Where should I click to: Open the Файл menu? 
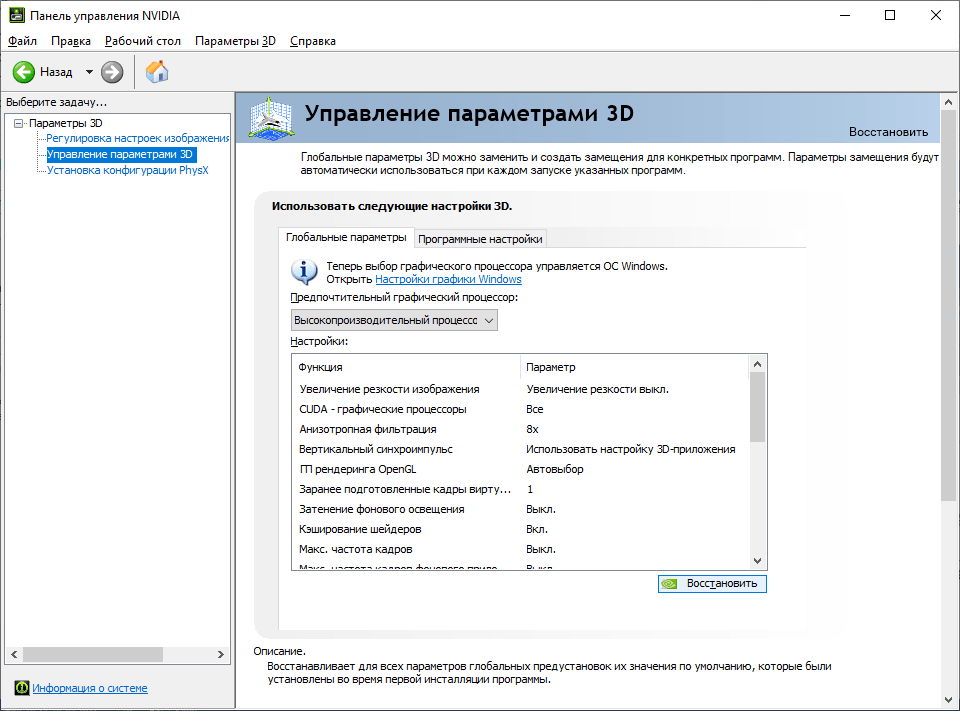click(x=22, y=41)
